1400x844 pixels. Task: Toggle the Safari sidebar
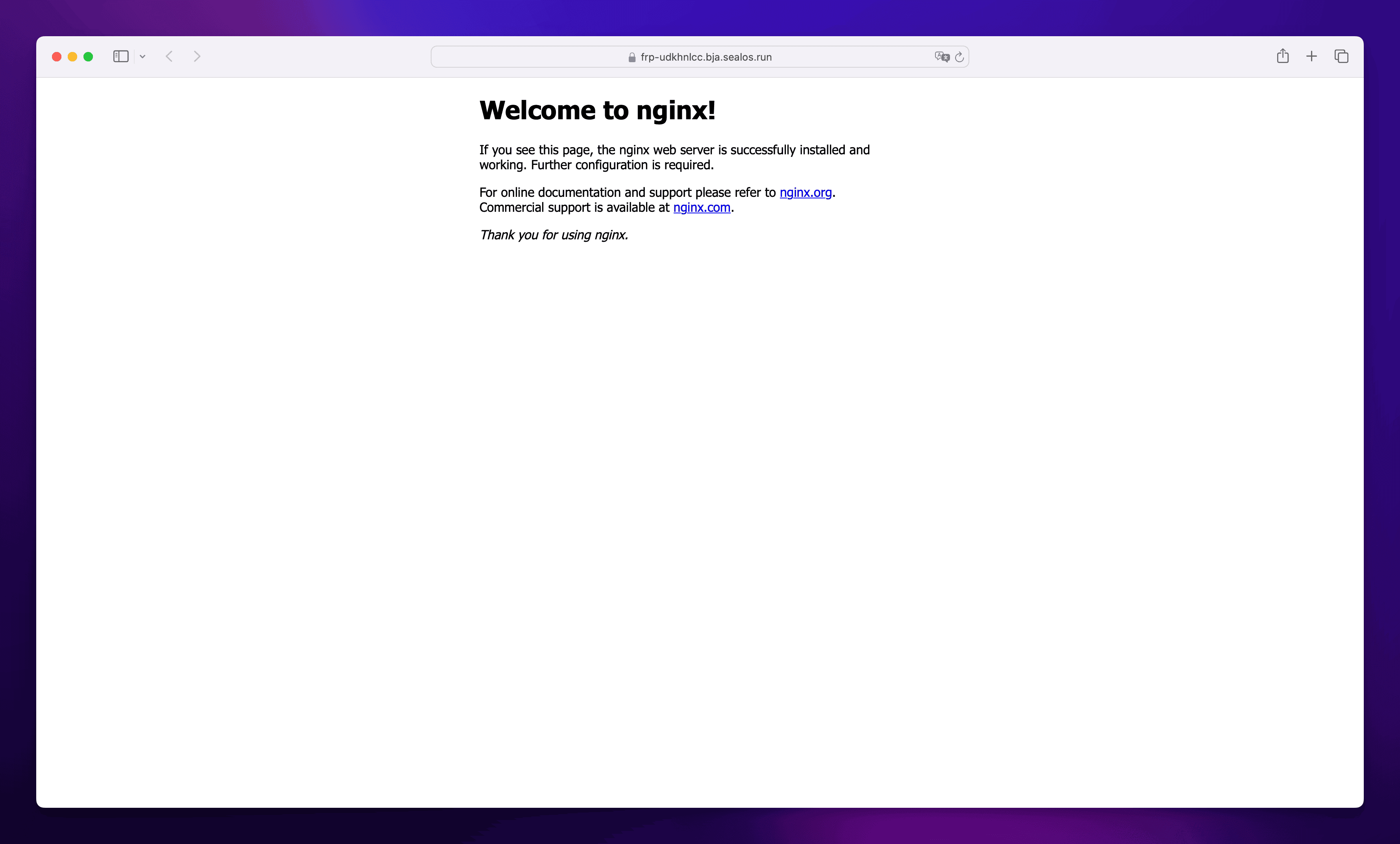coord(120,56)
